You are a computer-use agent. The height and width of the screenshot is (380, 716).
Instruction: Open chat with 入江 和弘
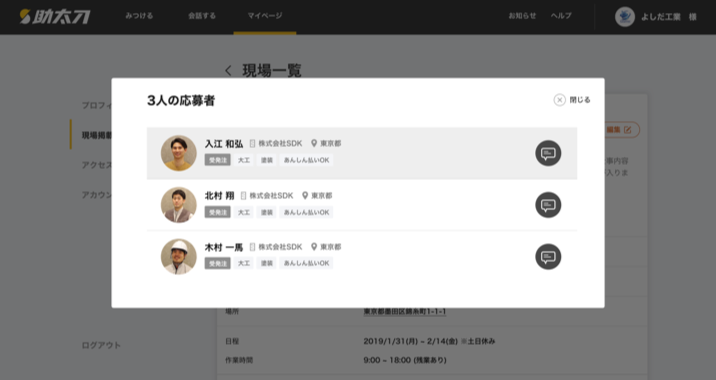click(548, 153)
